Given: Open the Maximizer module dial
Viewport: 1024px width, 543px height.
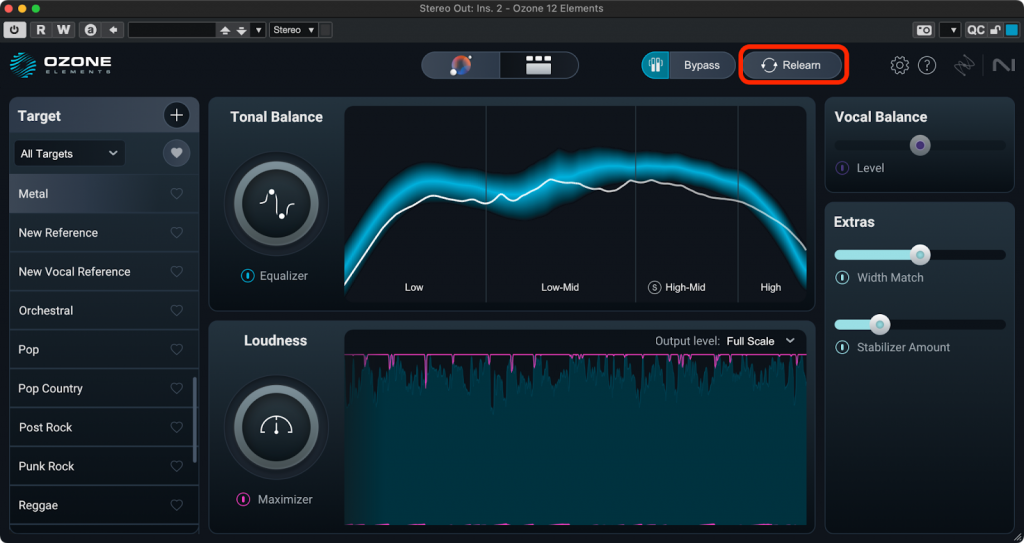Looking at the screenshot, I should pos(275,427).
